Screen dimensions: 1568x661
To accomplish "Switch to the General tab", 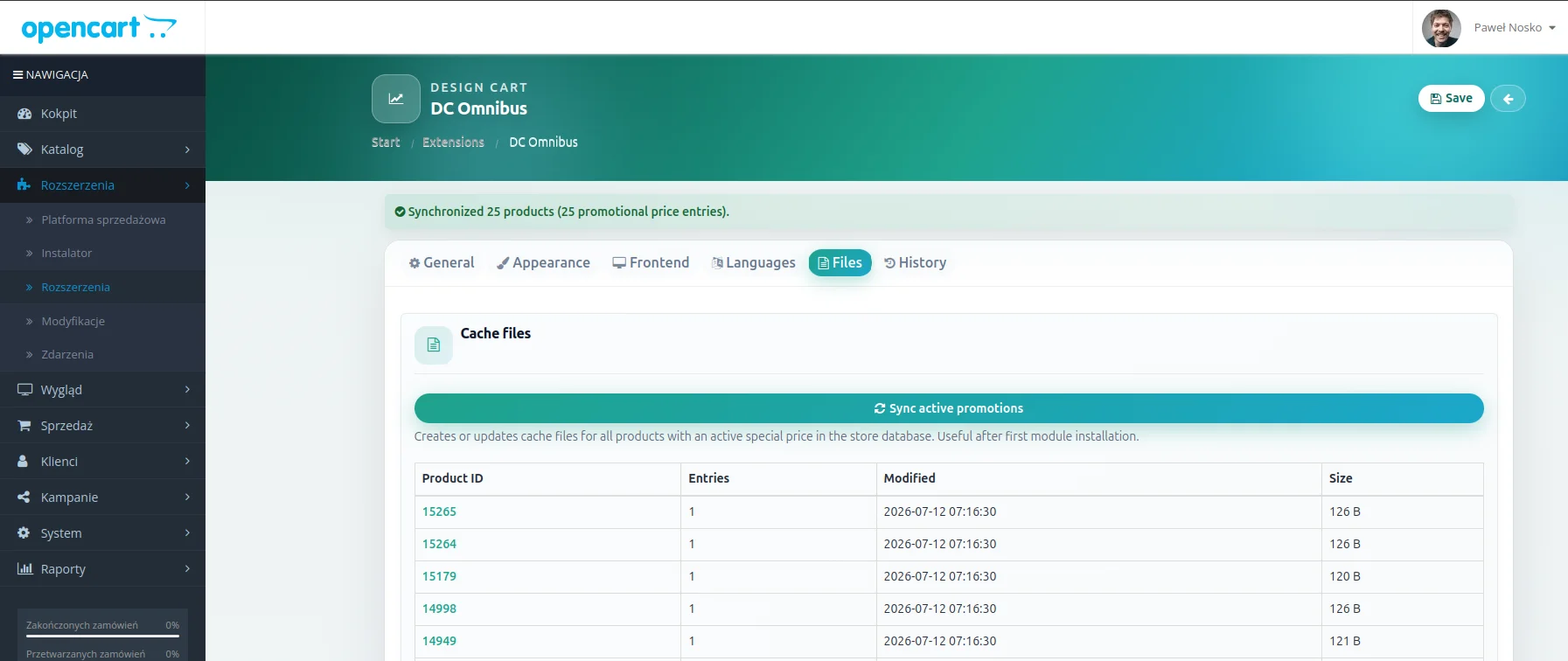I will click(442, 262).
